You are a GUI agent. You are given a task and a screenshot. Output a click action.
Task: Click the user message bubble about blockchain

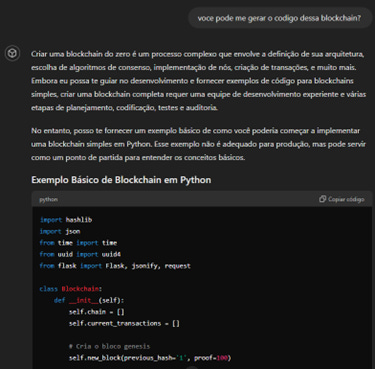(x=280, y=18)
